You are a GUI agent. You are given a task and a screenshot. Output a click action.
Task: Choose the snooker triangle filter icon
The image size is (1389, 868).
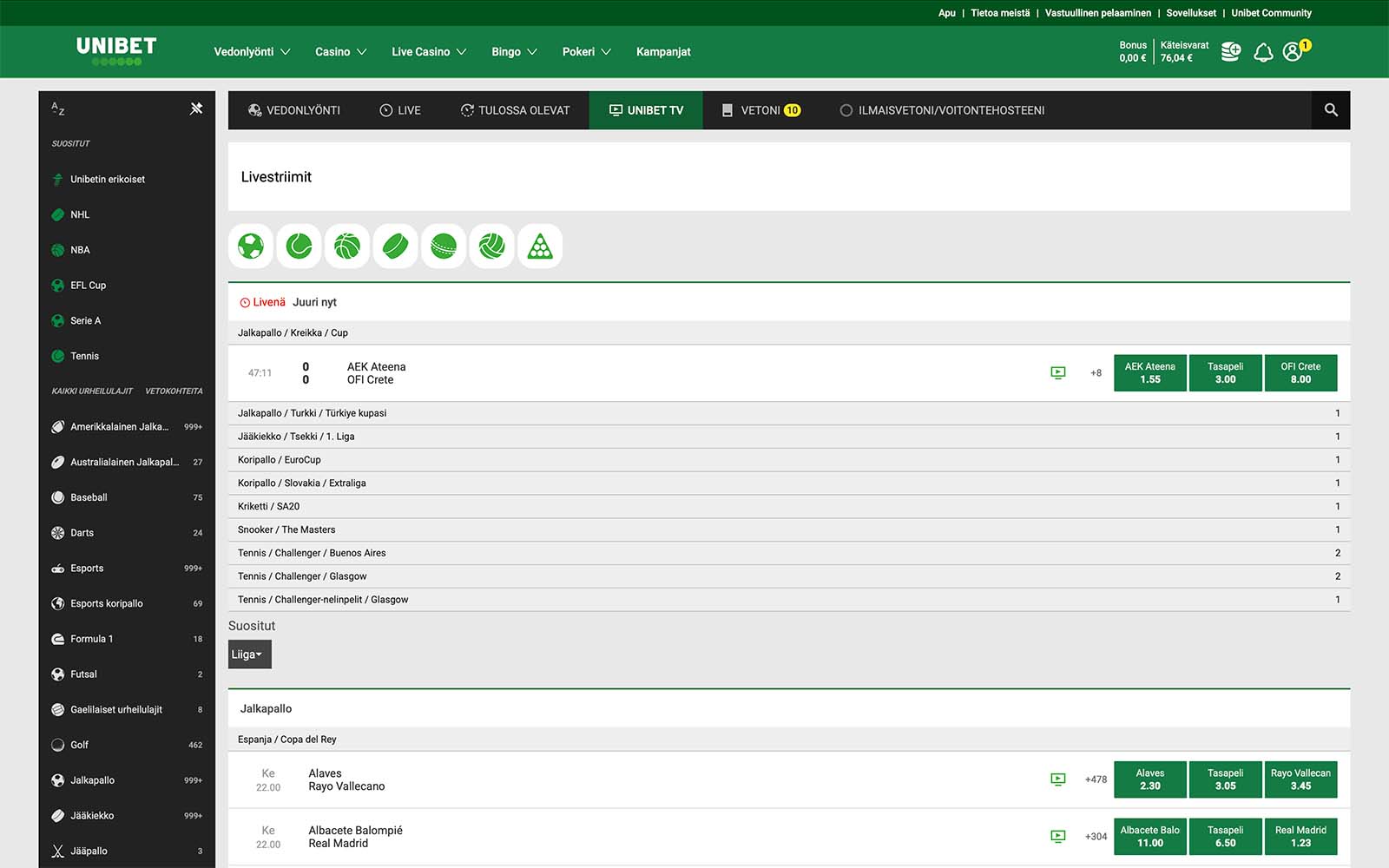540,247
